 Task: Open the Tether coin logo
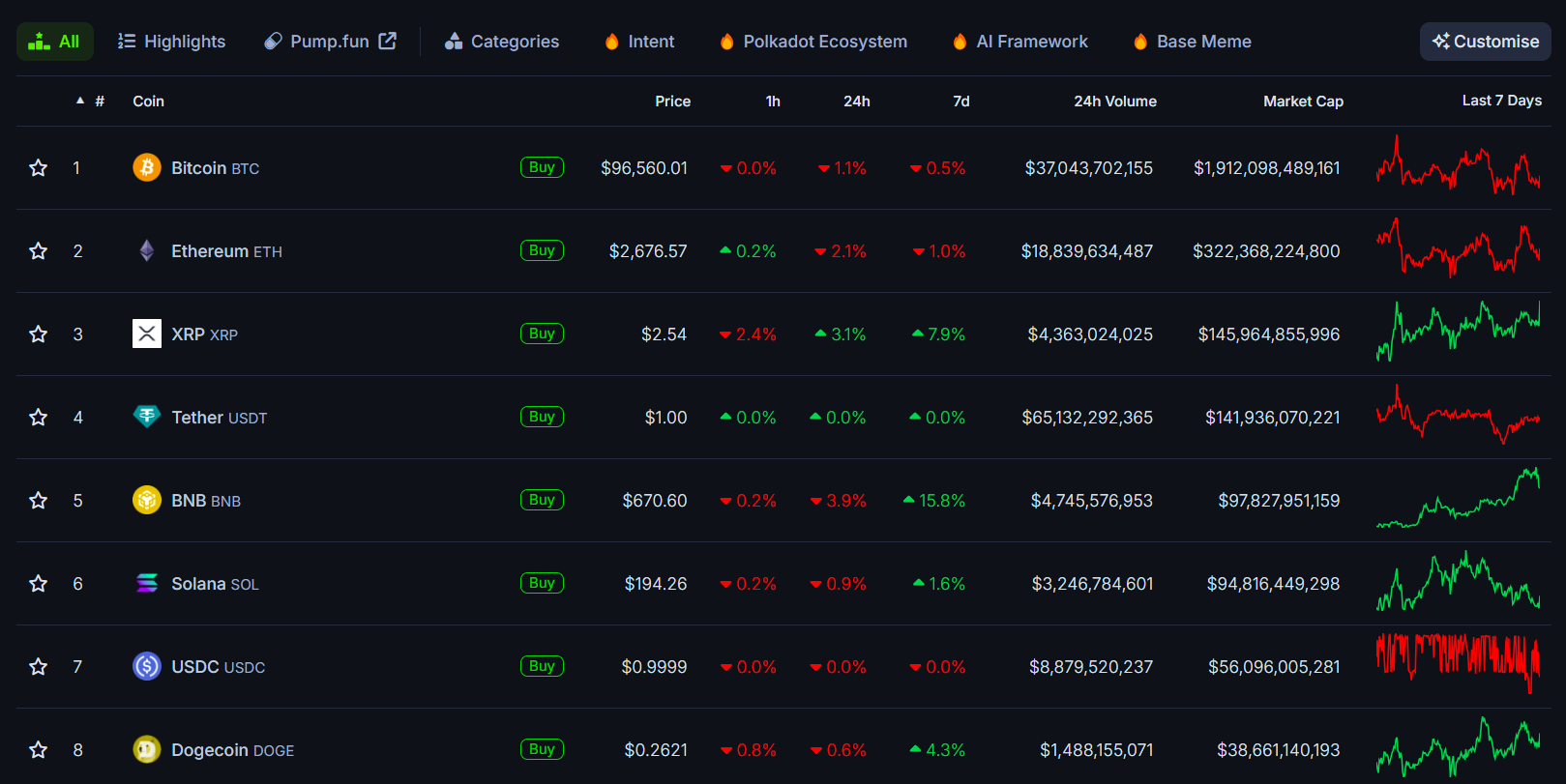click(x=147, y=418)
